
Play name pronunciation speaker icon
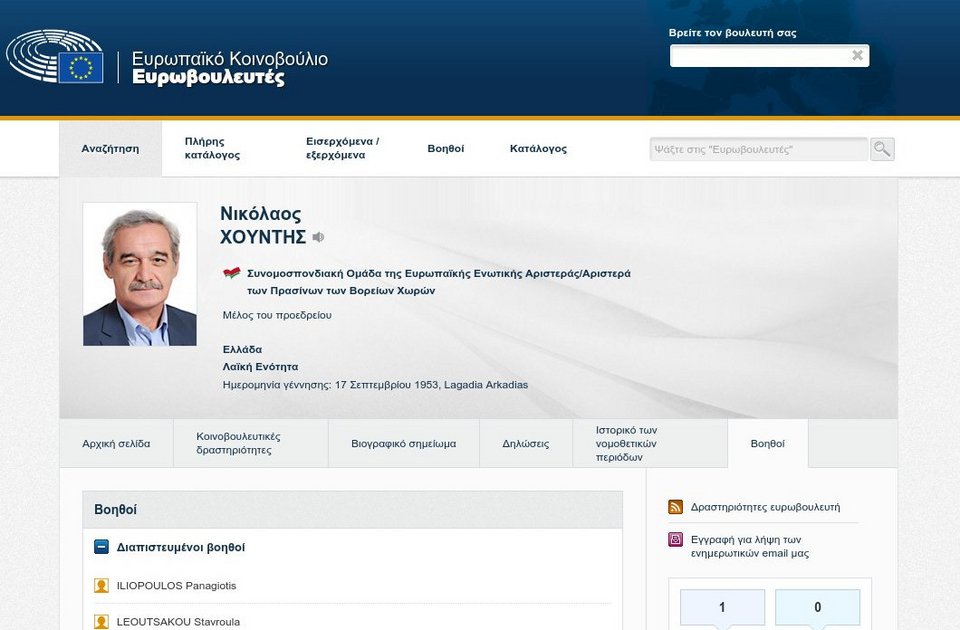click(318, 237)
